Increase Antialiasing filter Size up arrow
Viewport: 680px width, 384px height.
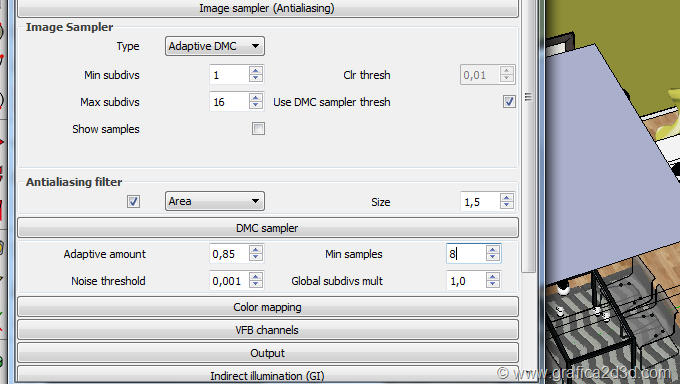coord(507,197)
